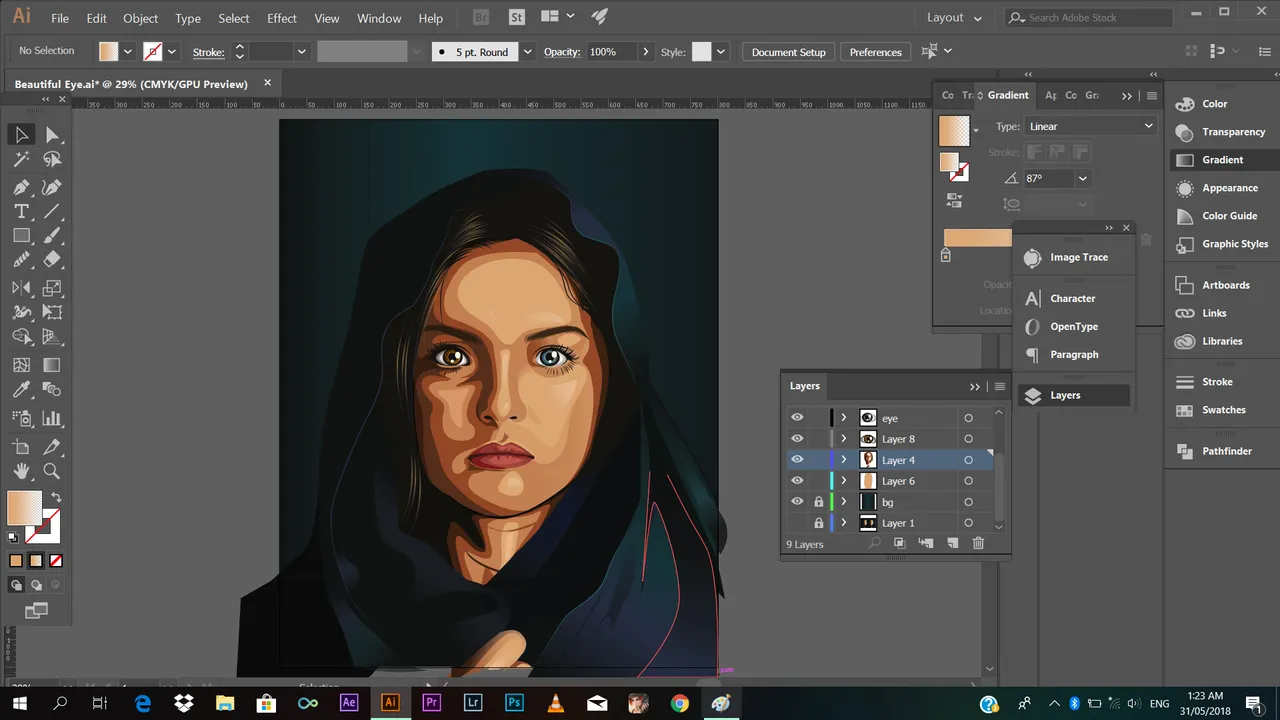
Task: Click the Preferences button
Action: pyautogui.click(x=876, y=52)
